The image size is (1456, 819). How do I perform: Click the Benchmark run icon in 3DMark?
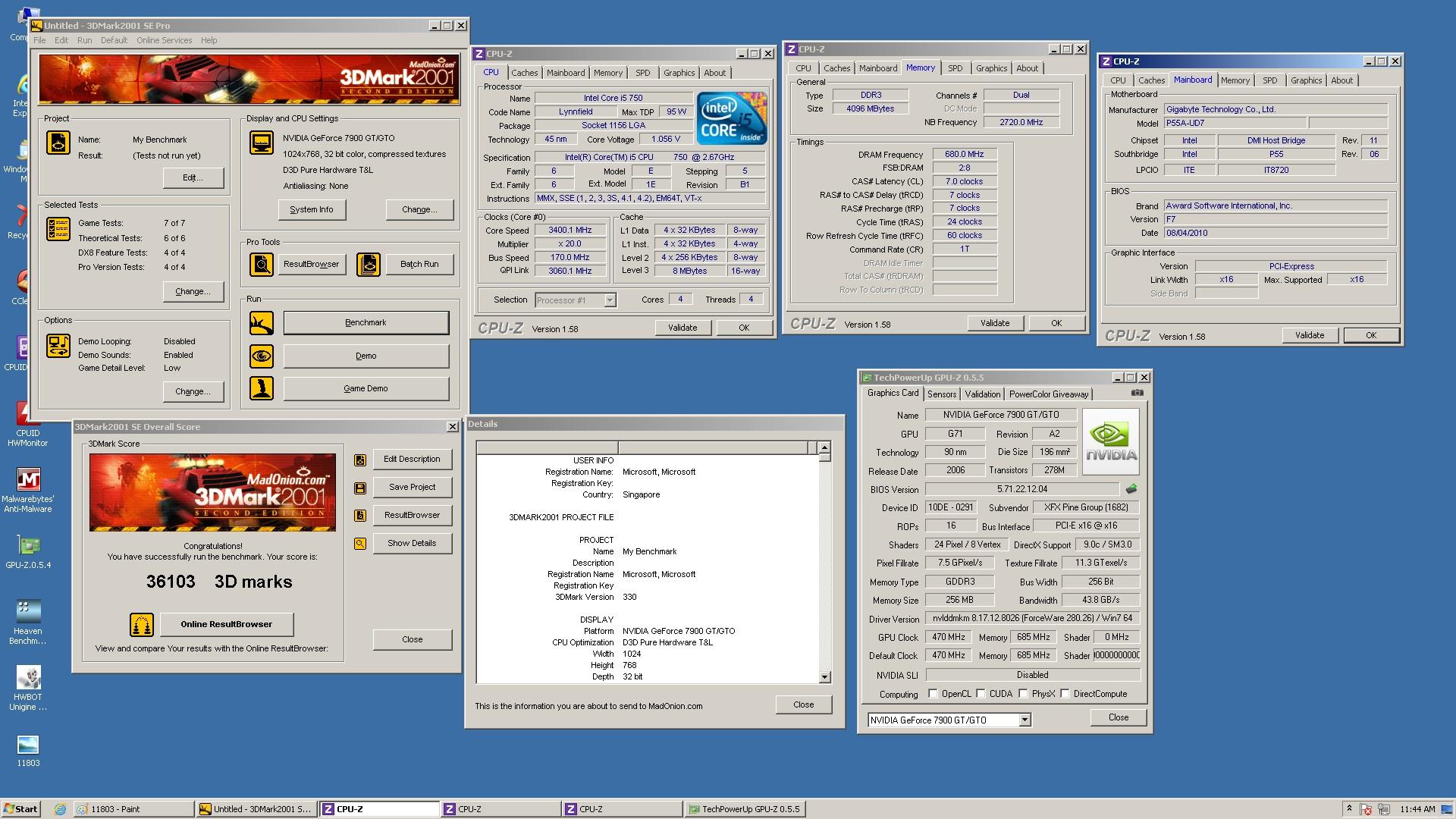(262, 323)
